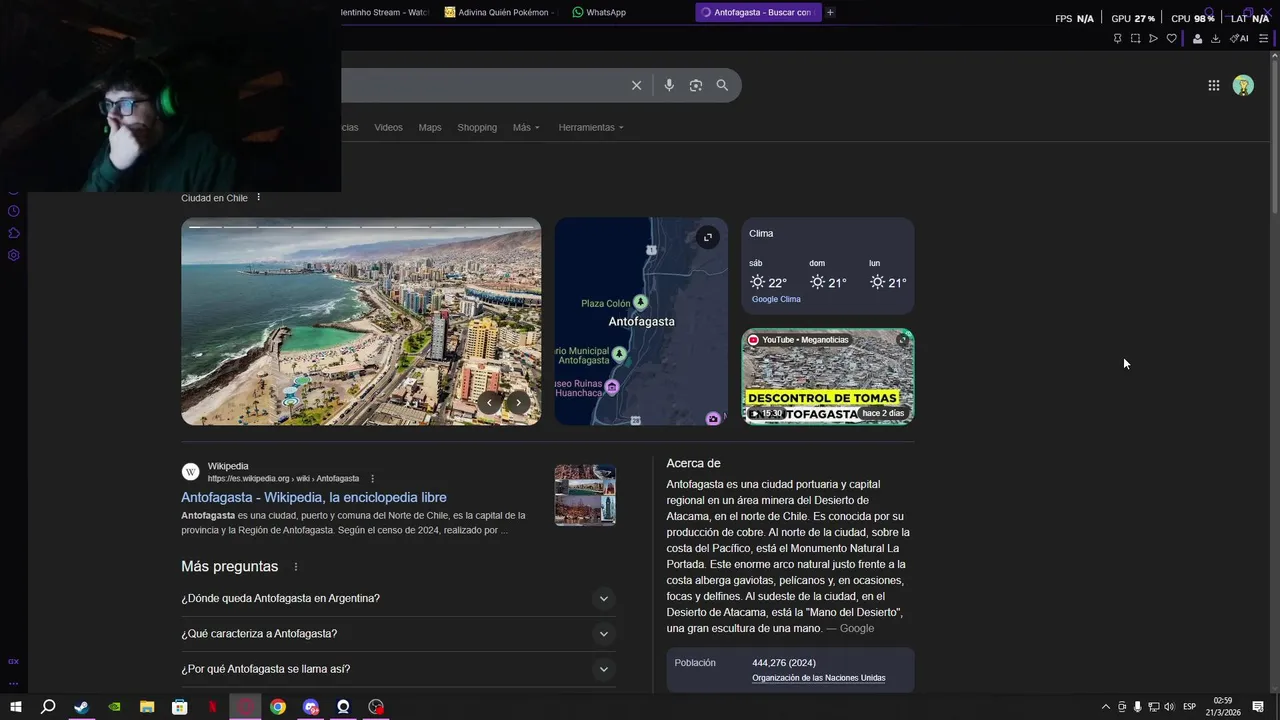
Task: Click the ESP language indicator
Action: [x=1190, y=707]
